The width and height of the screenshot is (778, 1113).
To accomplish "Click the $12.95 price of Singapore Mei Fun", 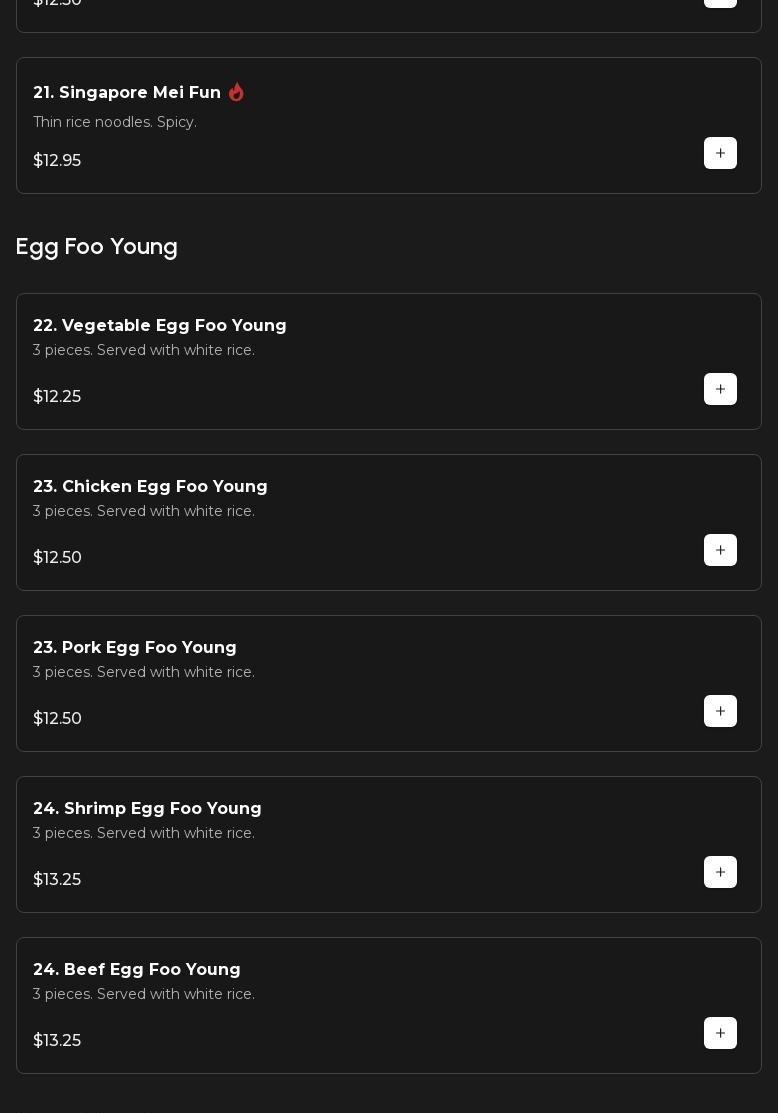I will tap(57, 160).
